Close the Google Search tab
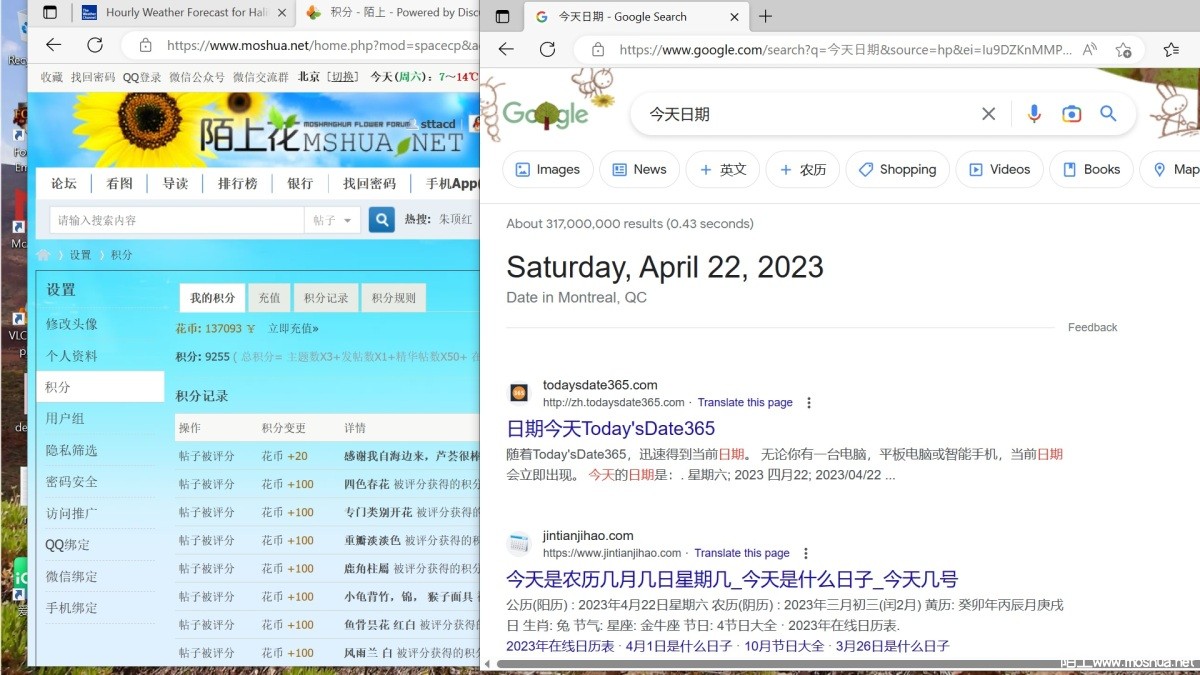This screenshot has height=675, width=1200. coord(734,16)
